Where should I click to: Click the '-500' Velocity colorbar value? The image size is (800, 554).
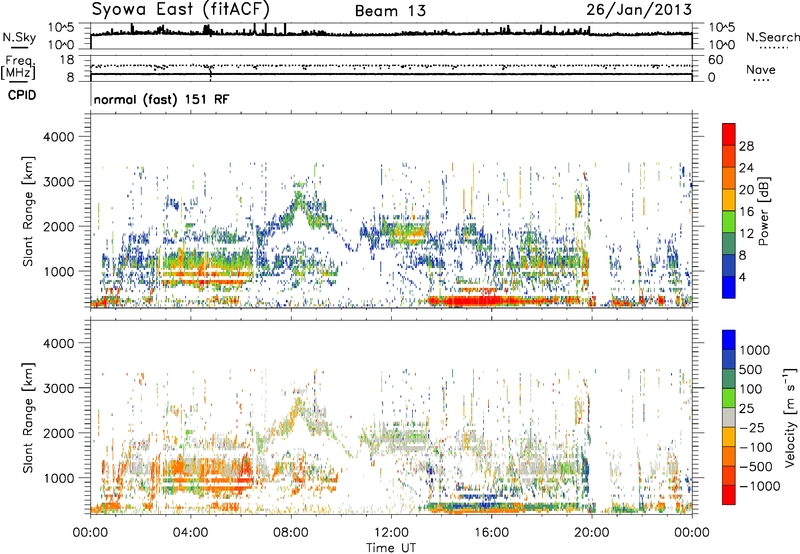756,467
